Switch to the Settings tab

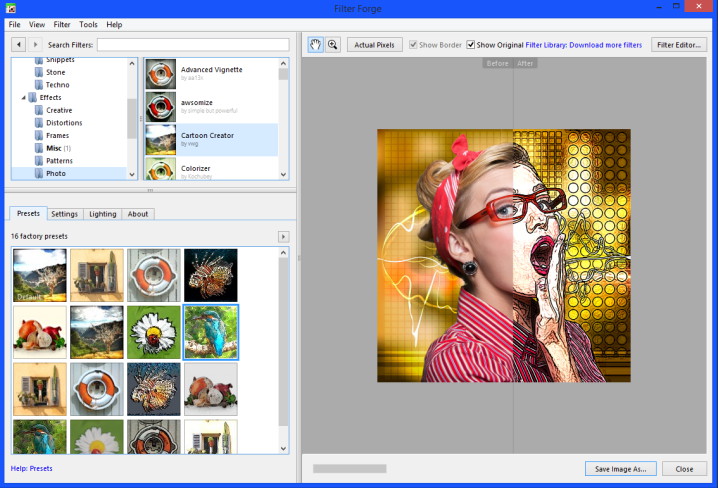pyautogui.click(x=65, y=214)
